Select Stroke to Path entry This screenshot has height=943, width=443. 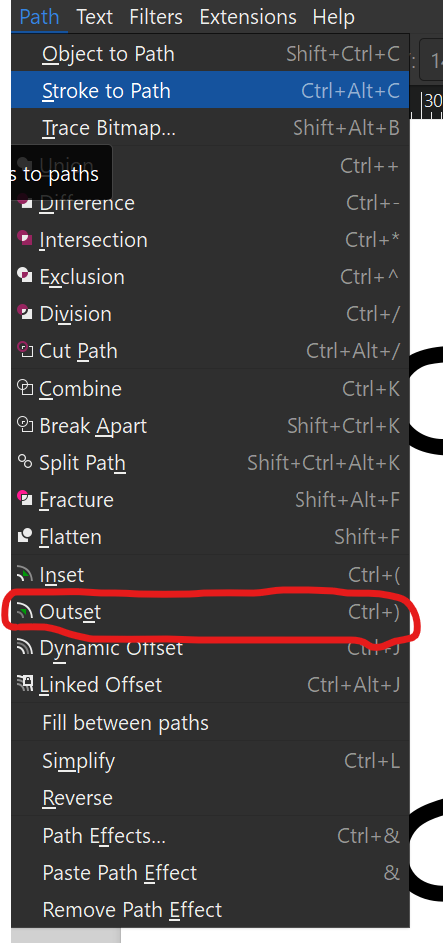(210, 90)
